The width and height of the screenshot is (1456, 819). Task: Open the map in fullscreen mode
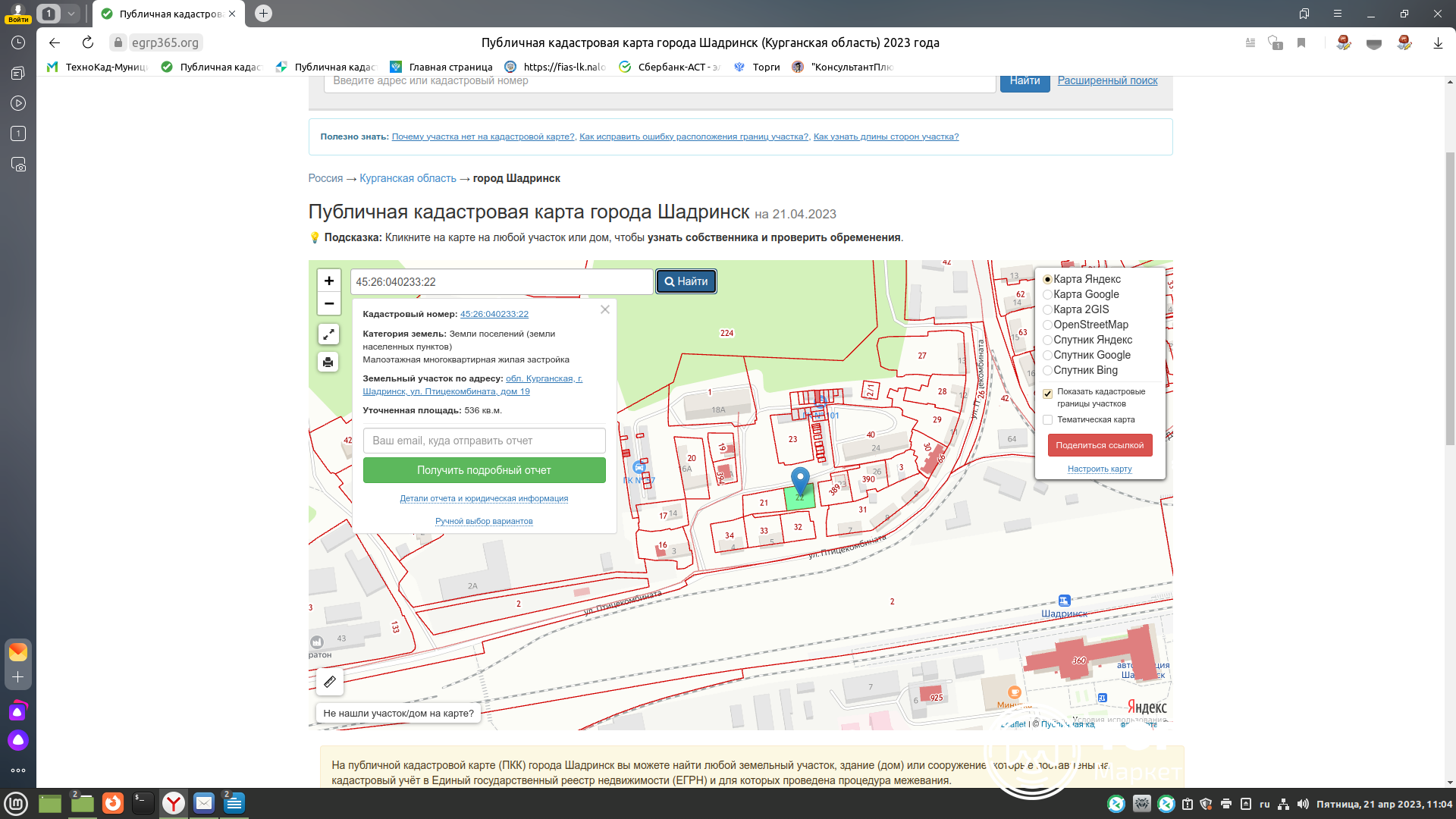[x=328, y=334]
